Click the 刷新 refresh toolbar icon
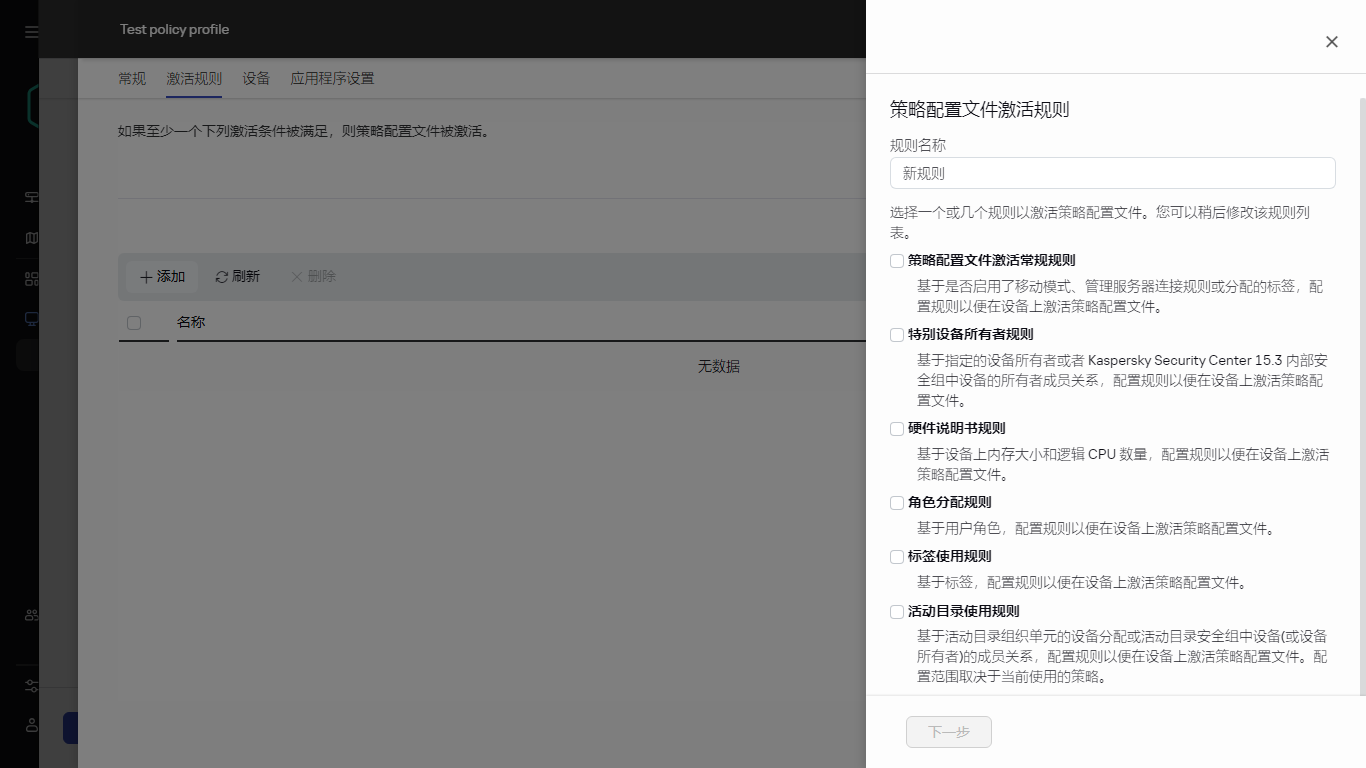This screenshot has height=768, width=1366. tap(237, 276)
